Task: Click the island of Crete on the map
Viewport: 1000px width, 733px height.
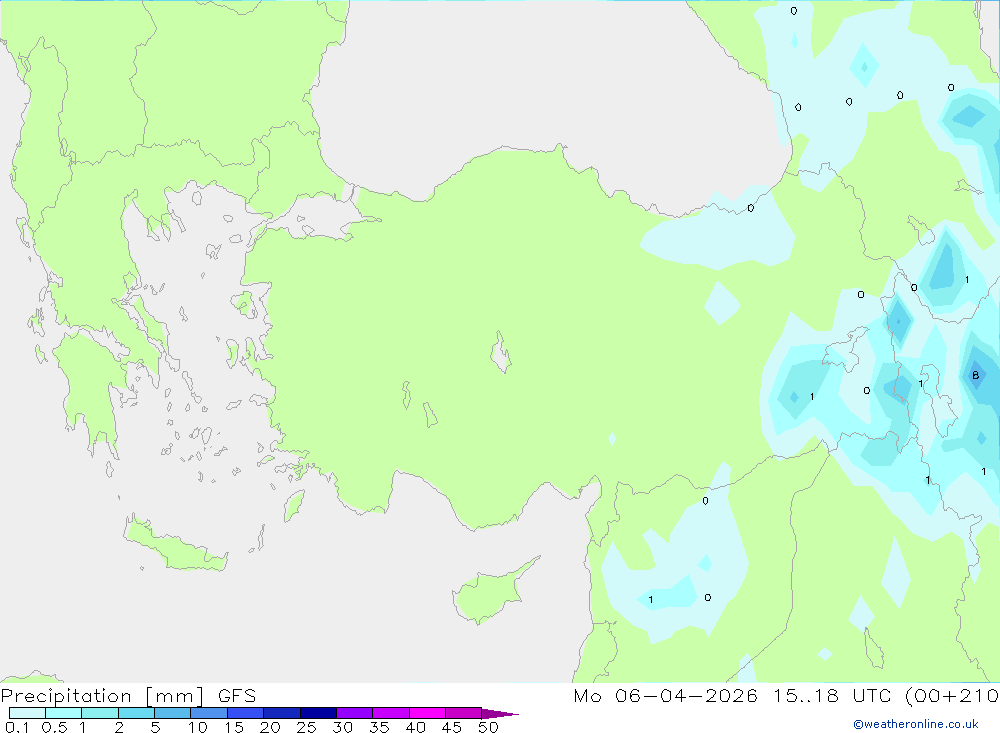Action: 173,544
